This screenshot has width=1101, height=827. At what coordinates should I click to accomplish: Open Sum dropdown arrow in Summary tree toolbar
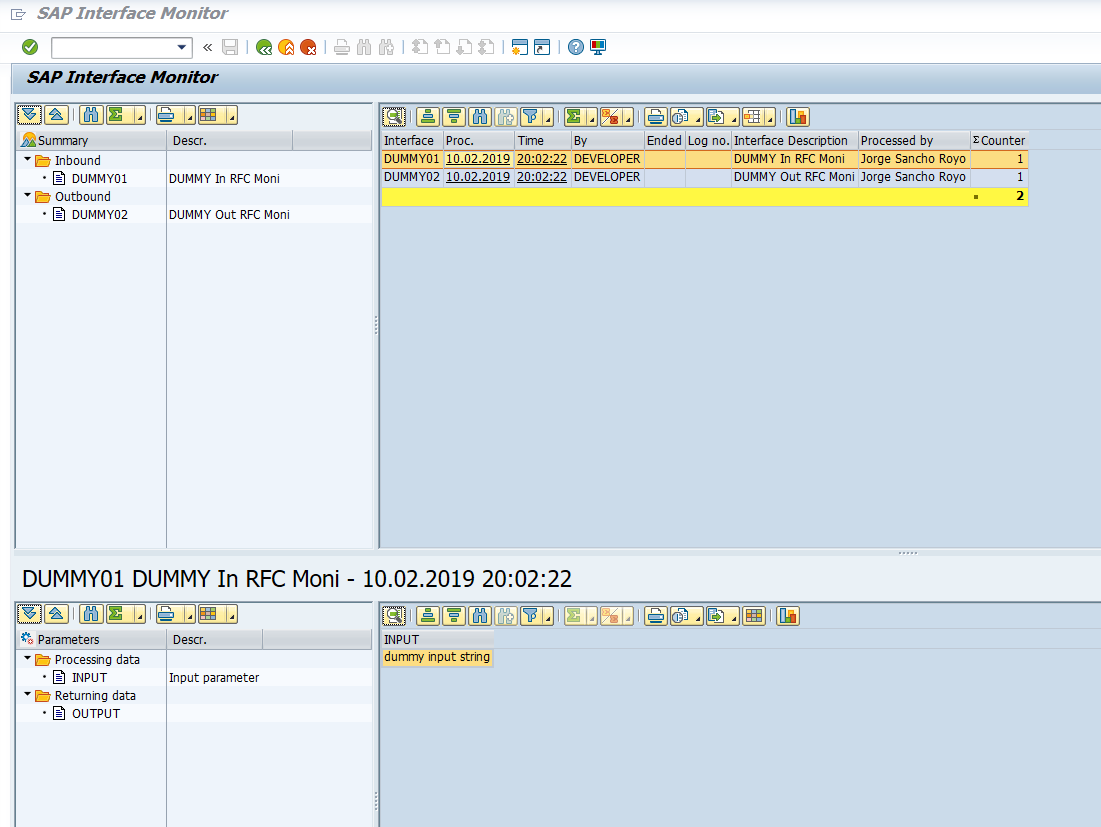[140, 117]
